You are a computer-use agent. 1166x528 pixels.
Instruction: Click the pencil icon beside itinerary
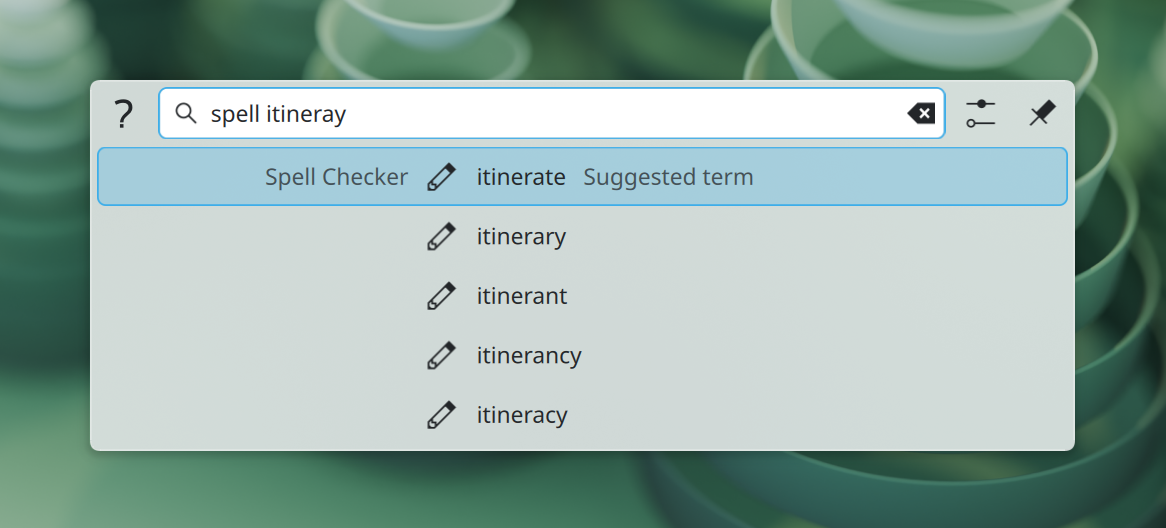coord(441,237)
